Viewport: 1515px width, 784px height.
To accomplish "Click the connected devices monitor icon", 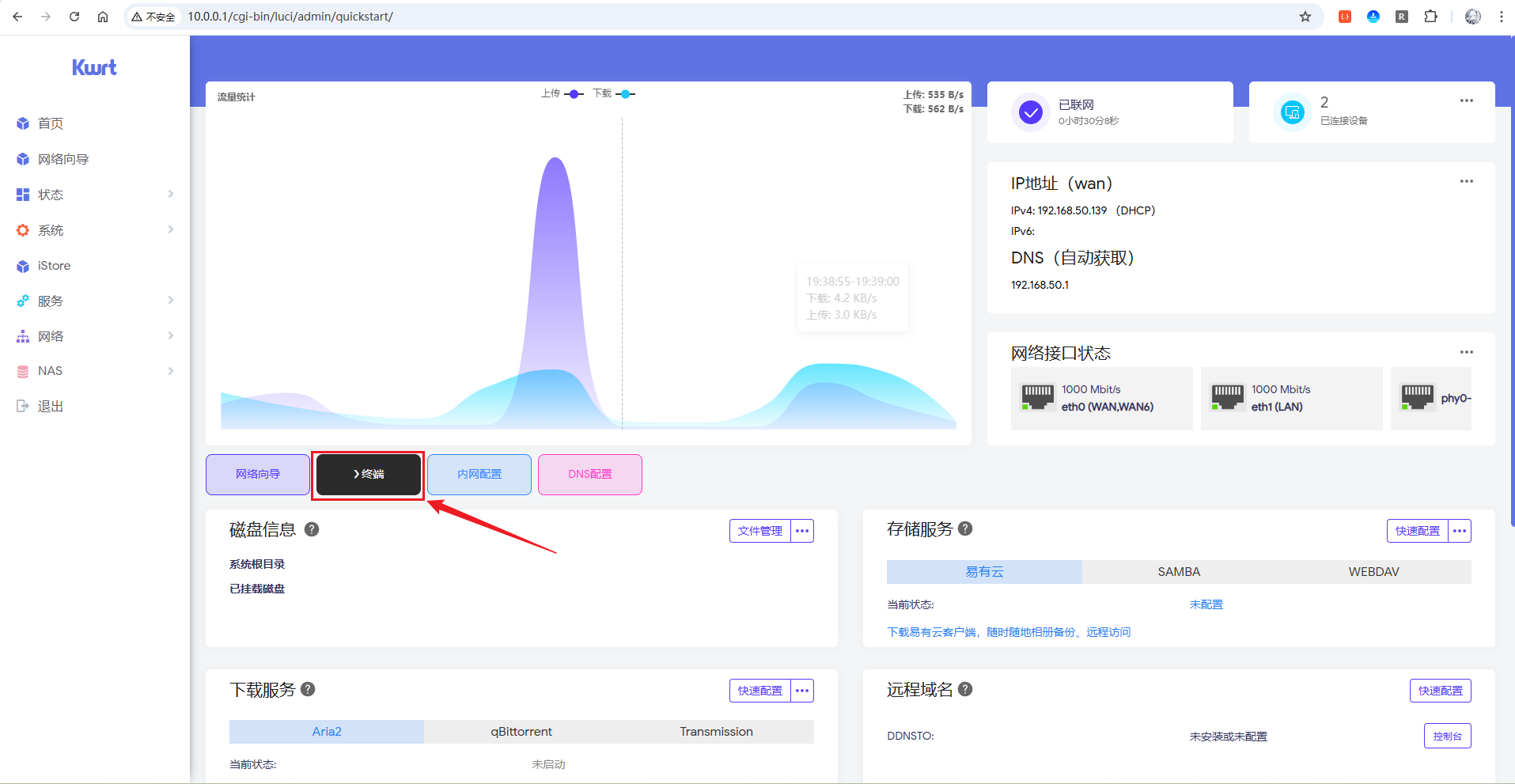I will [x=1292, y=112].
